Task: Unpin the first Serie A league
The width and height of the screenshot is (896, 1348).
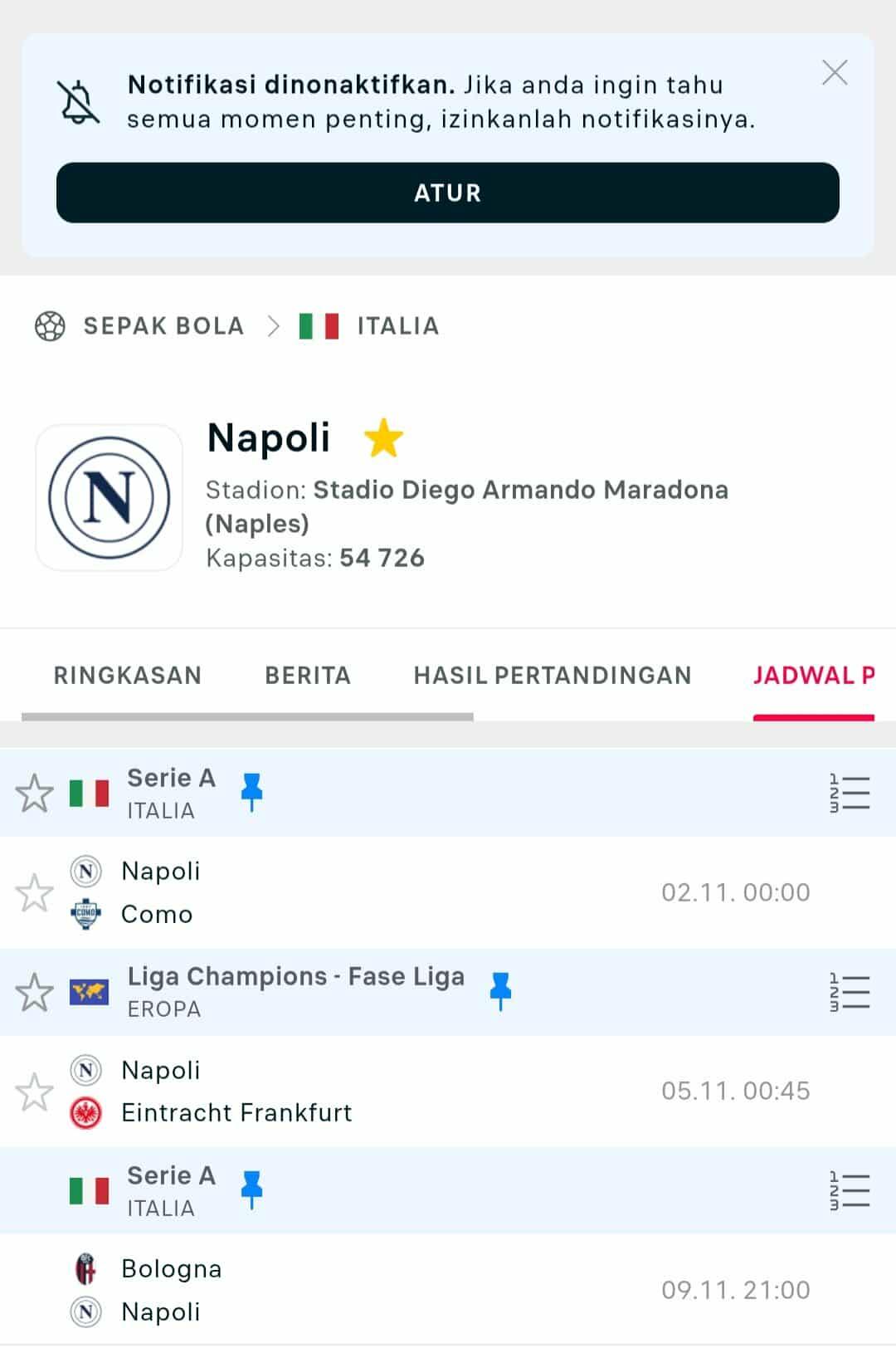Action: [251, 791]
